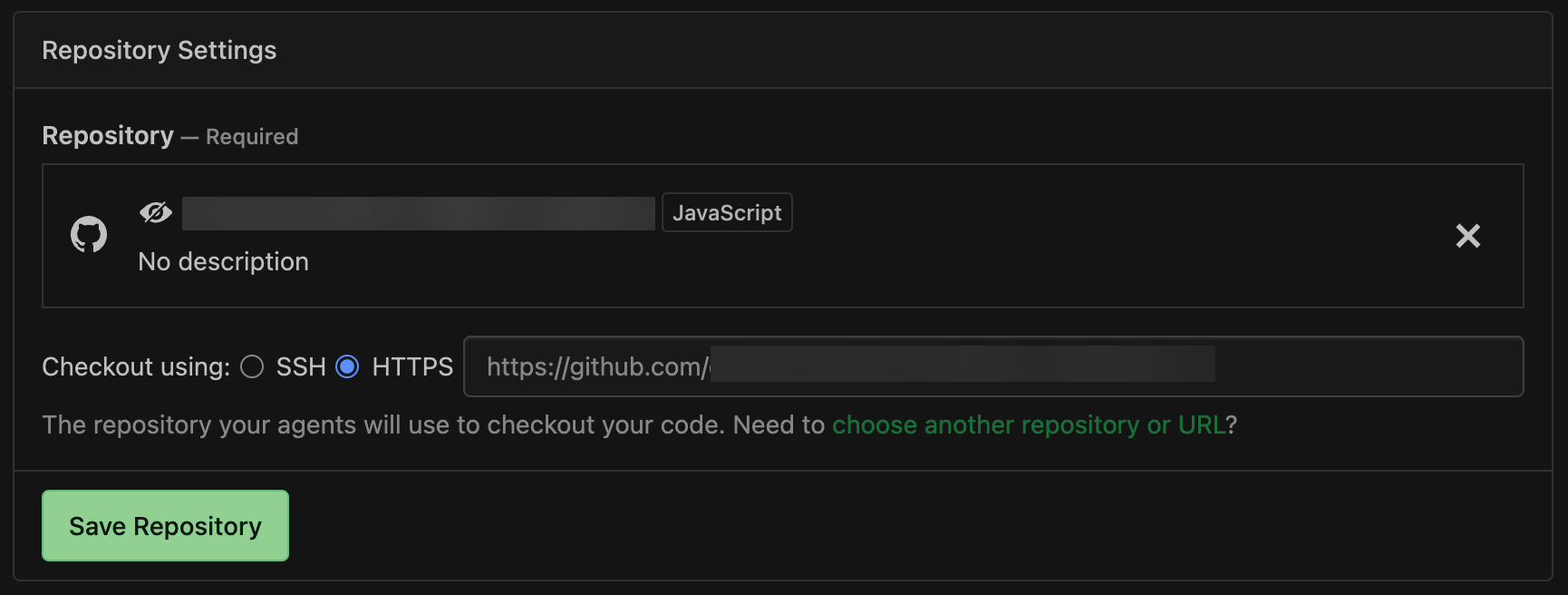Click the Repository Settings heading
Image resolution: width=1568 pixels, height=595 pixels.
(160, 51)
